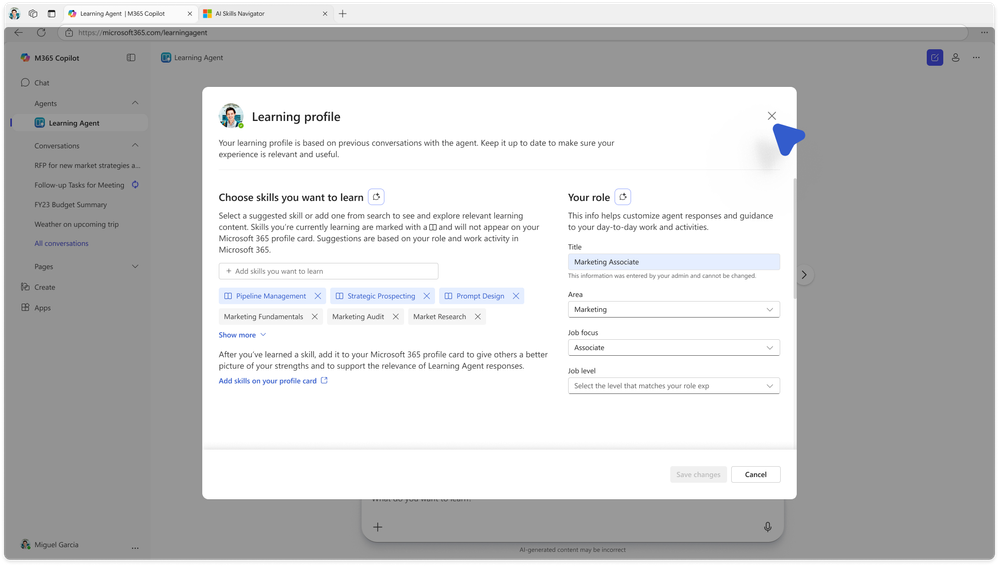Click the right chevron arrow beside dialog
Screen dimensions: 999x566
804,275
